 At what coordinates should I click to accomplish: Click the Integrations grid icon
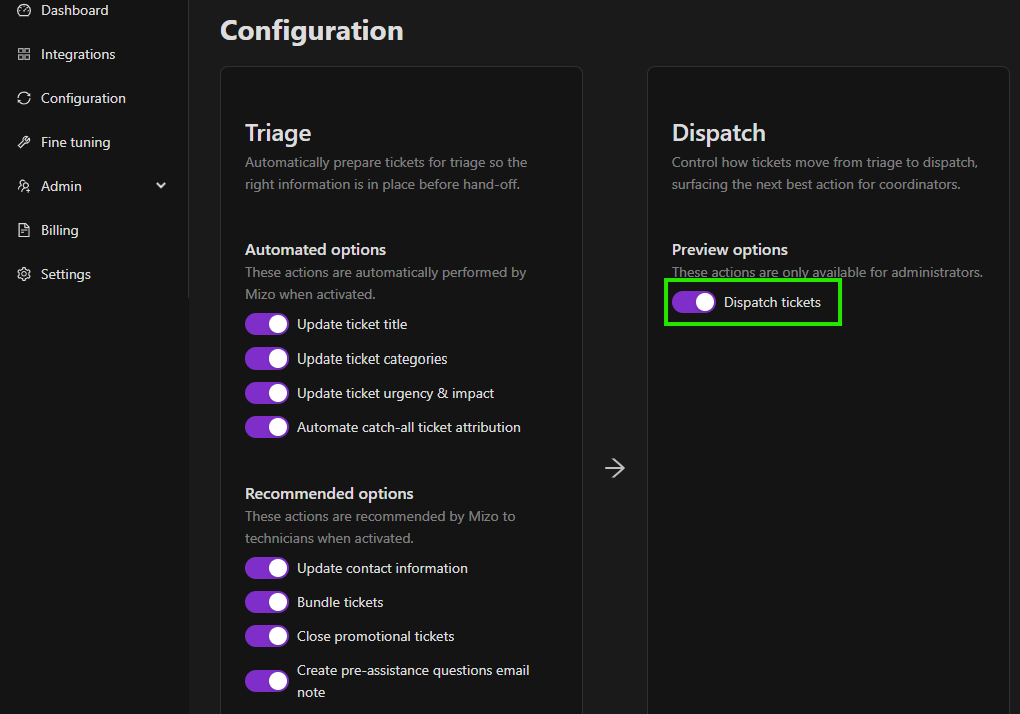[24, 54]
